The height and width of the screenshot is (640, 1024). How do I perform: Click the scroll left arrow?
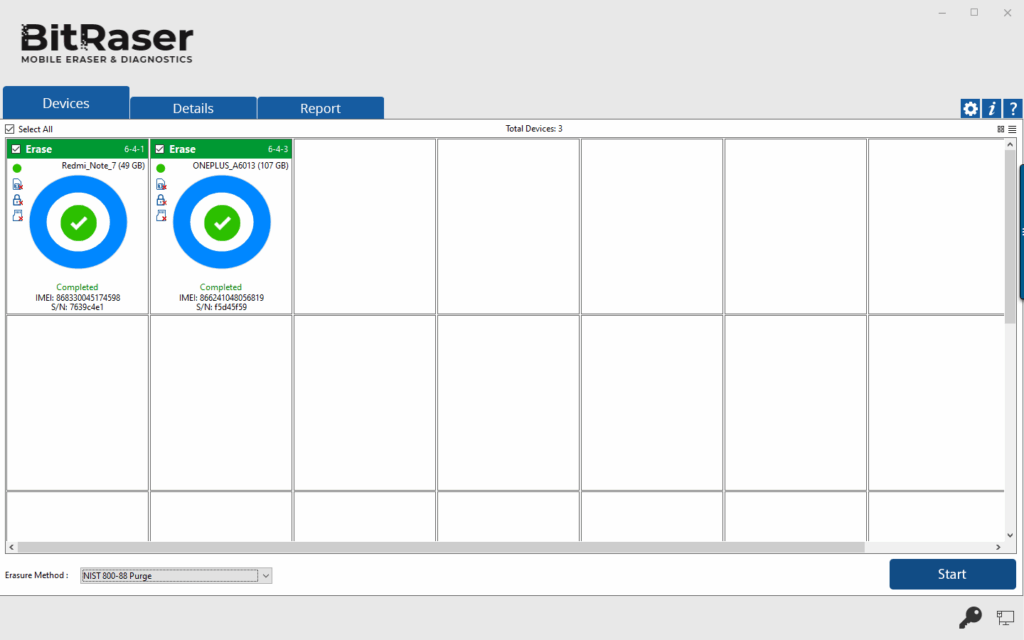tap(11, 547)
